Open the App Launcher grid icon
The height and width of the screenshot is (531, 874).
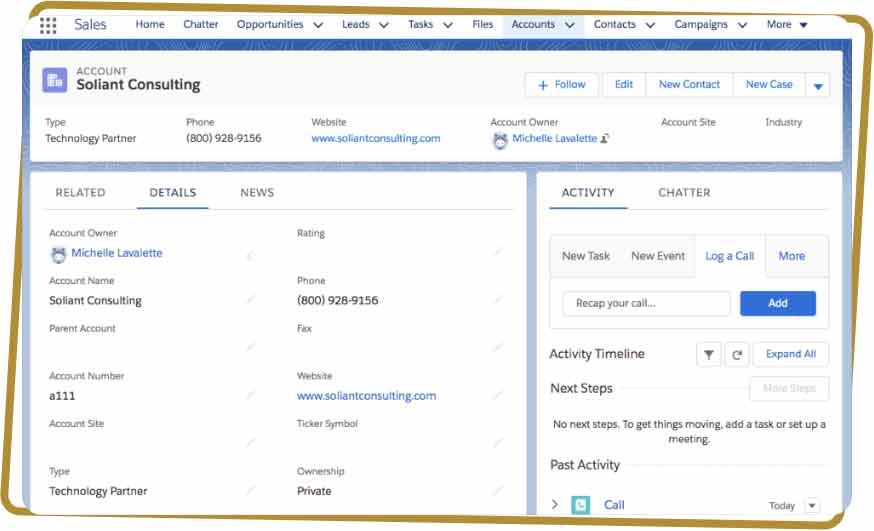(48, 25)
